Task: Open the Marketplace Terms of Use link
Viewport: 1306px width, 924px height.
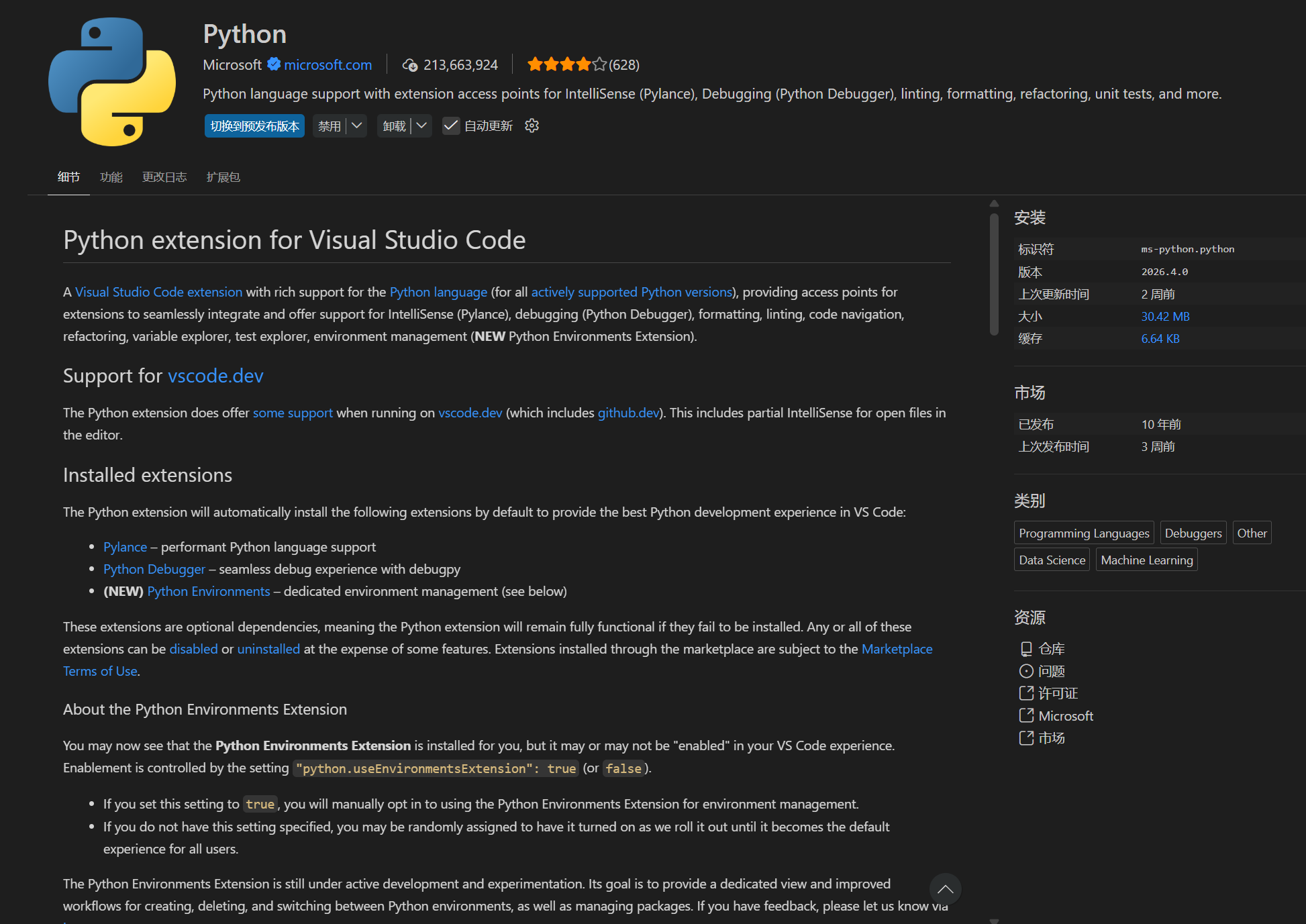Action: tap(897, 649)
